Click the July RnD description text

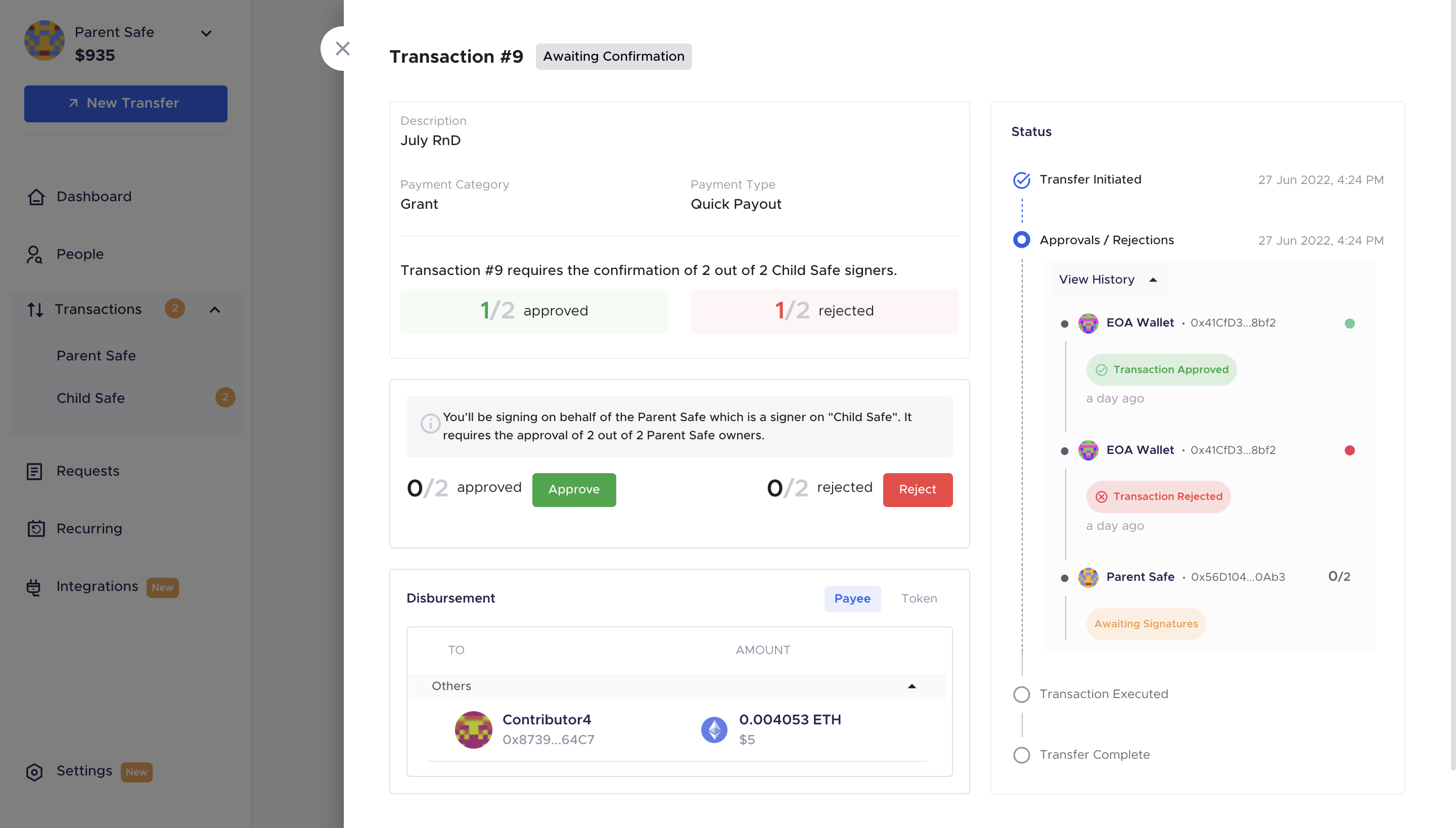point(431,141)
